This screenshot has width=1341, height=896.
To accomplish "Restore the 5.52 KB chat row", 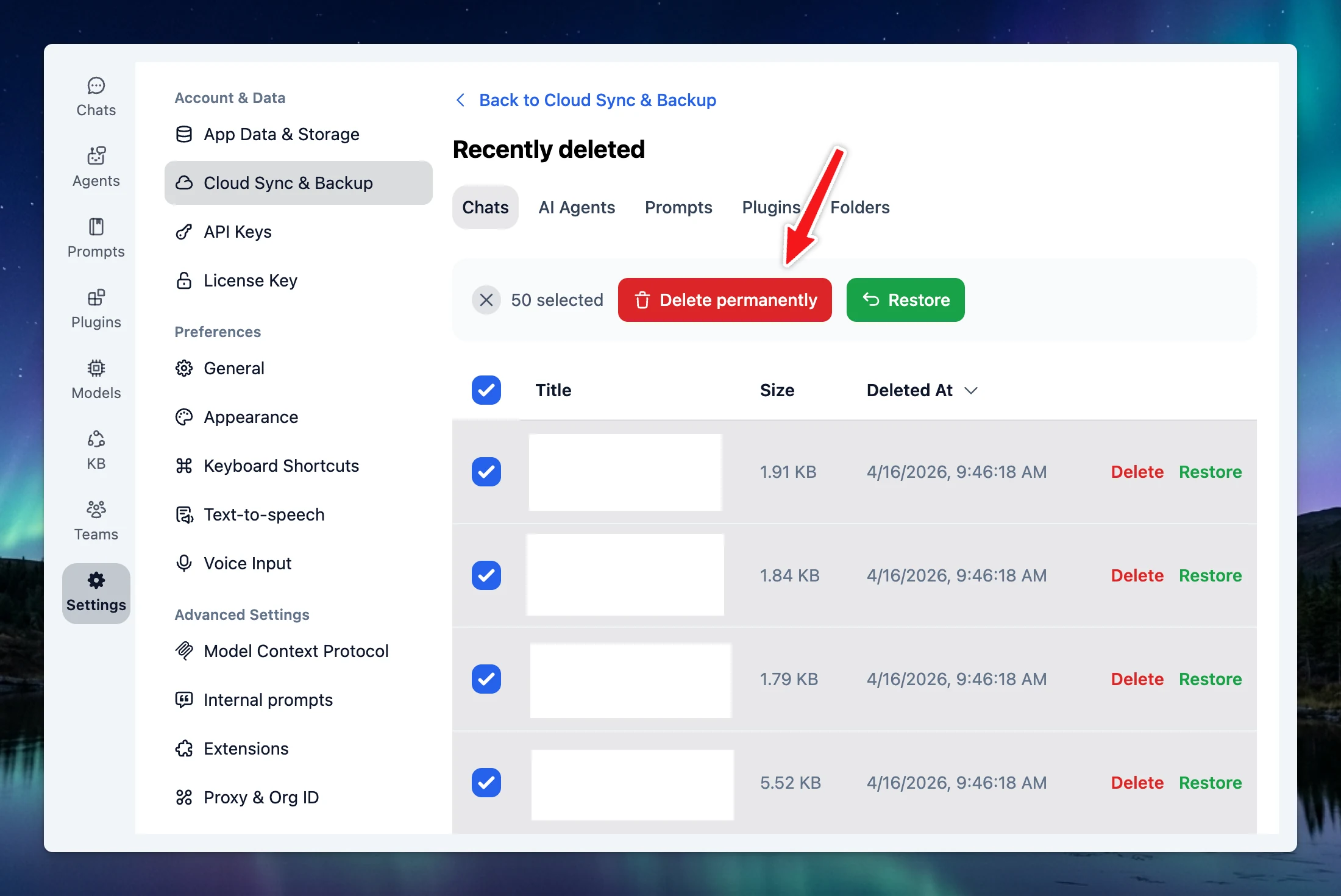I will click(x=1211, y=783).
